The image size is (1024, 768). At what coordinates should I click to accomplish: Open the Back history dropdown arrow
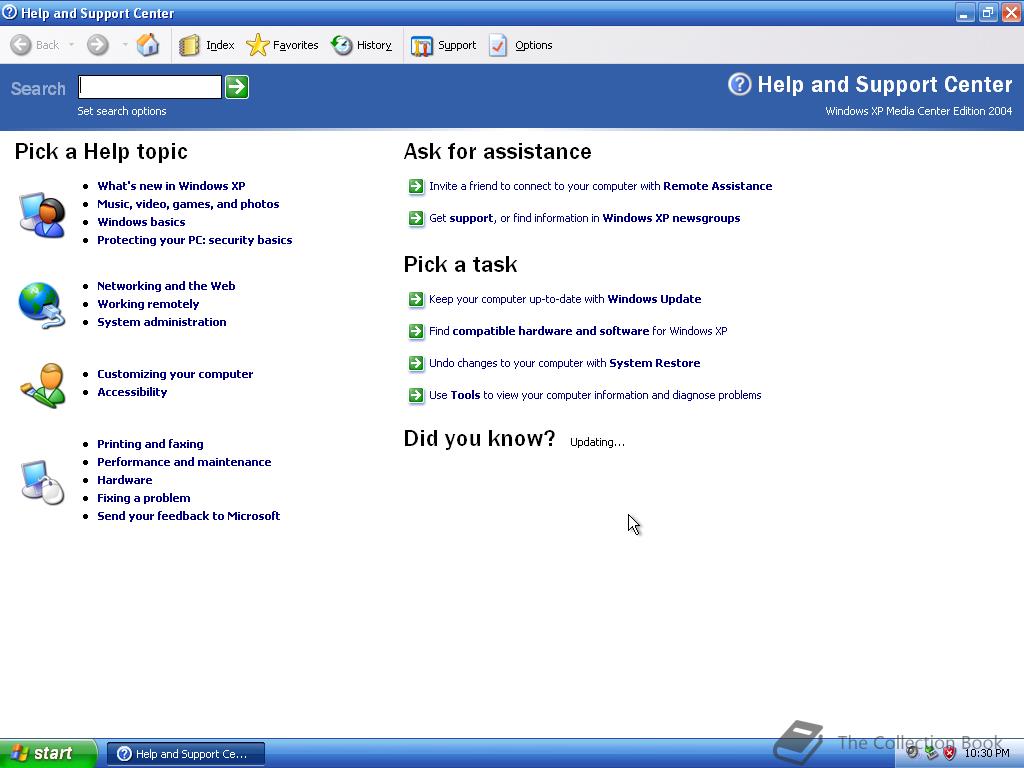pos(71,45)
